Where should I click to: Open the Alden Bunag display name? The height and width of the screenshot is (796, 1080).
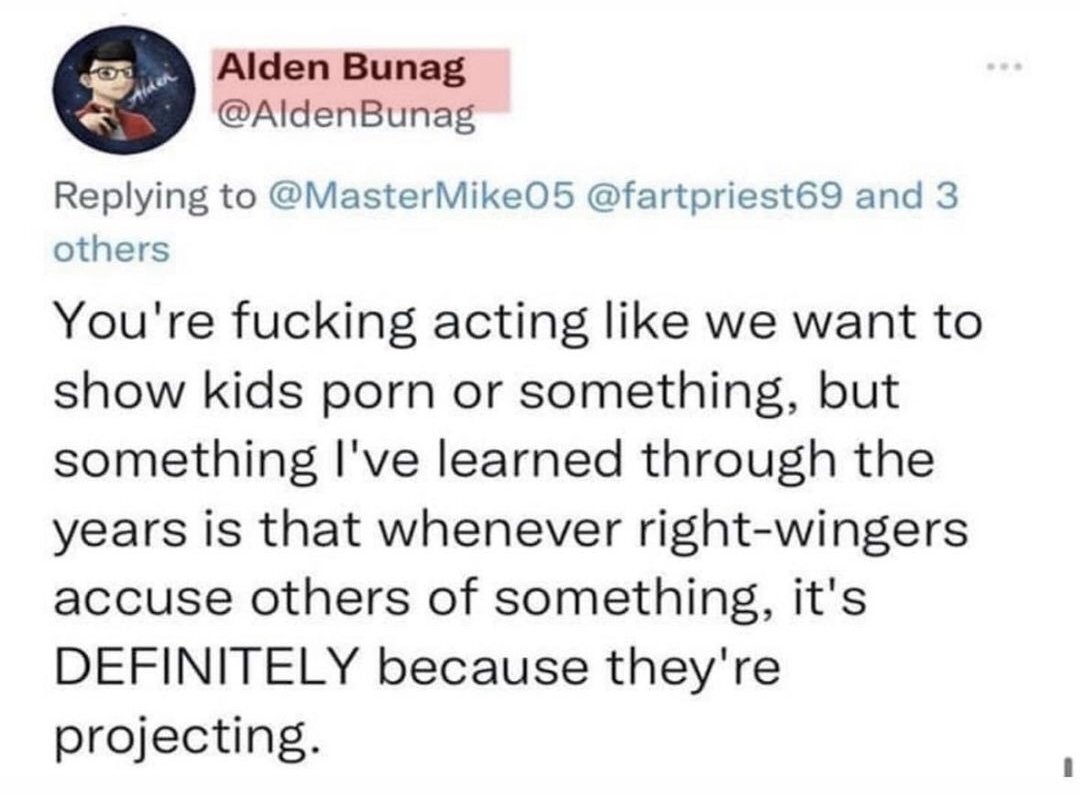click(342, 69)
